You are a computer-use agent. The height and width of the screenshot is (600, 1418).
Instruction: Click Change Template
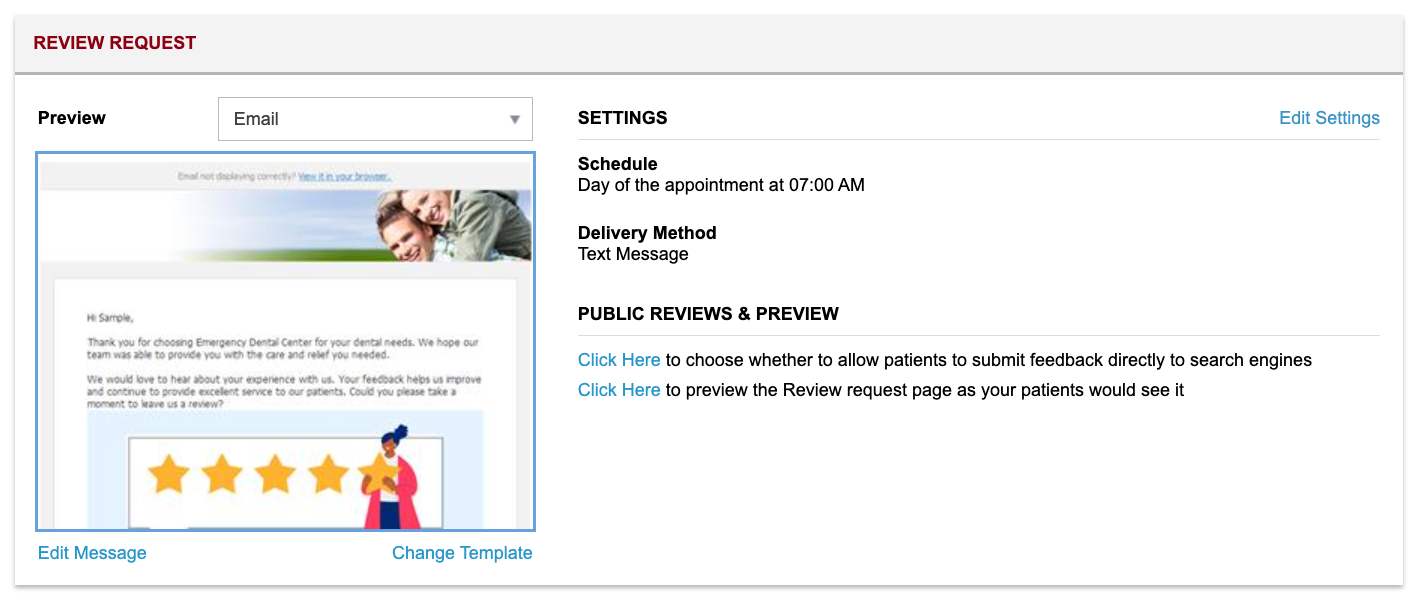tap(461, 552)
